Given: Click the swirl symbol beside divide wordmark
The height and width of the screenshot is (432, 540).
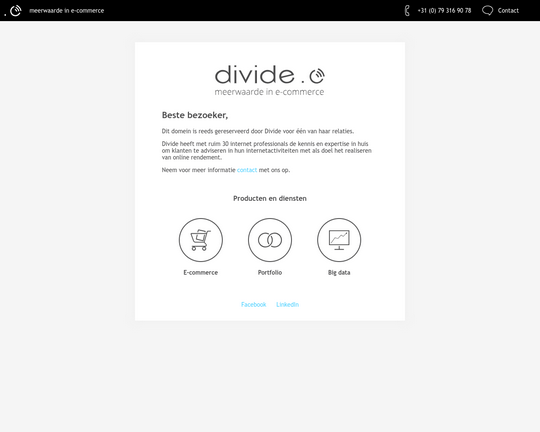Looking at the screenshot, I should [x=317, y=76].
